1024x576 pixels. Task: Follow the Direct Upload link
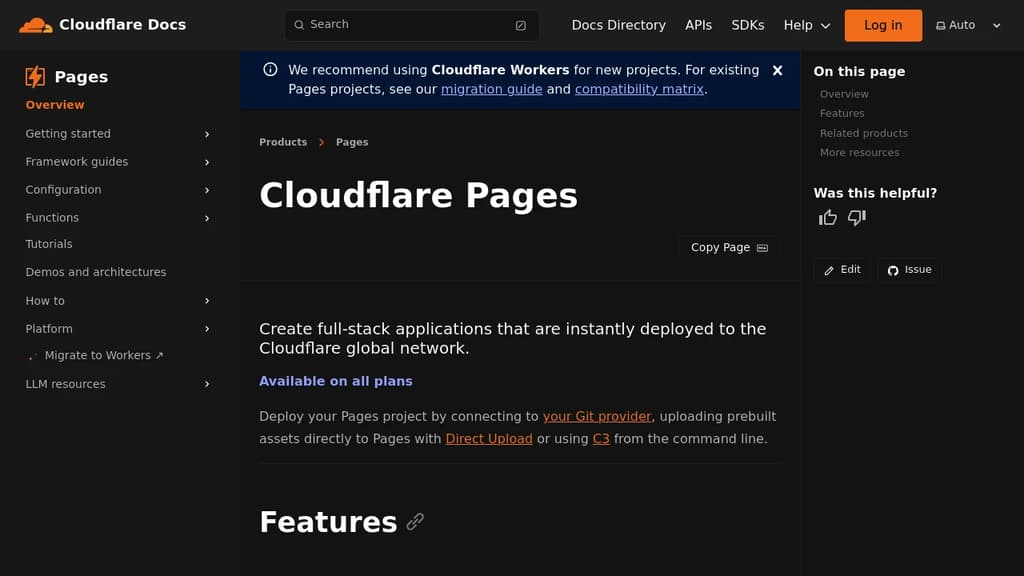tap(489, 439)
